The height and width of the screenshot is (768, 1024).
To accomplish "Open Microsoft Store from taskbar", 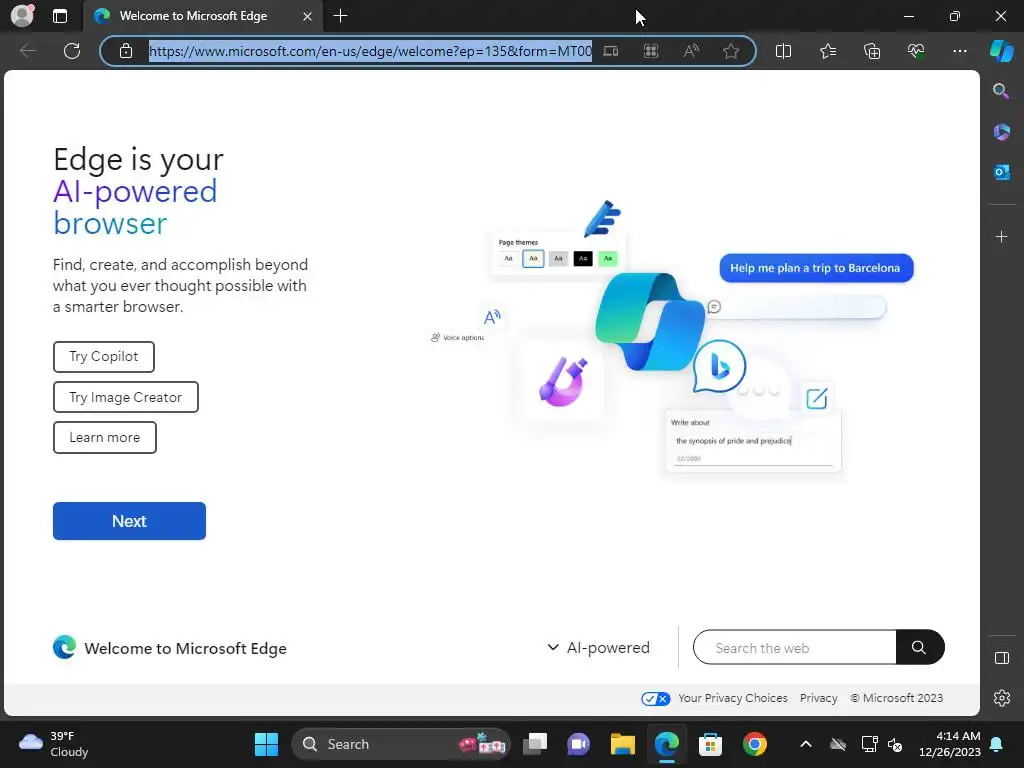I will 710,744.
